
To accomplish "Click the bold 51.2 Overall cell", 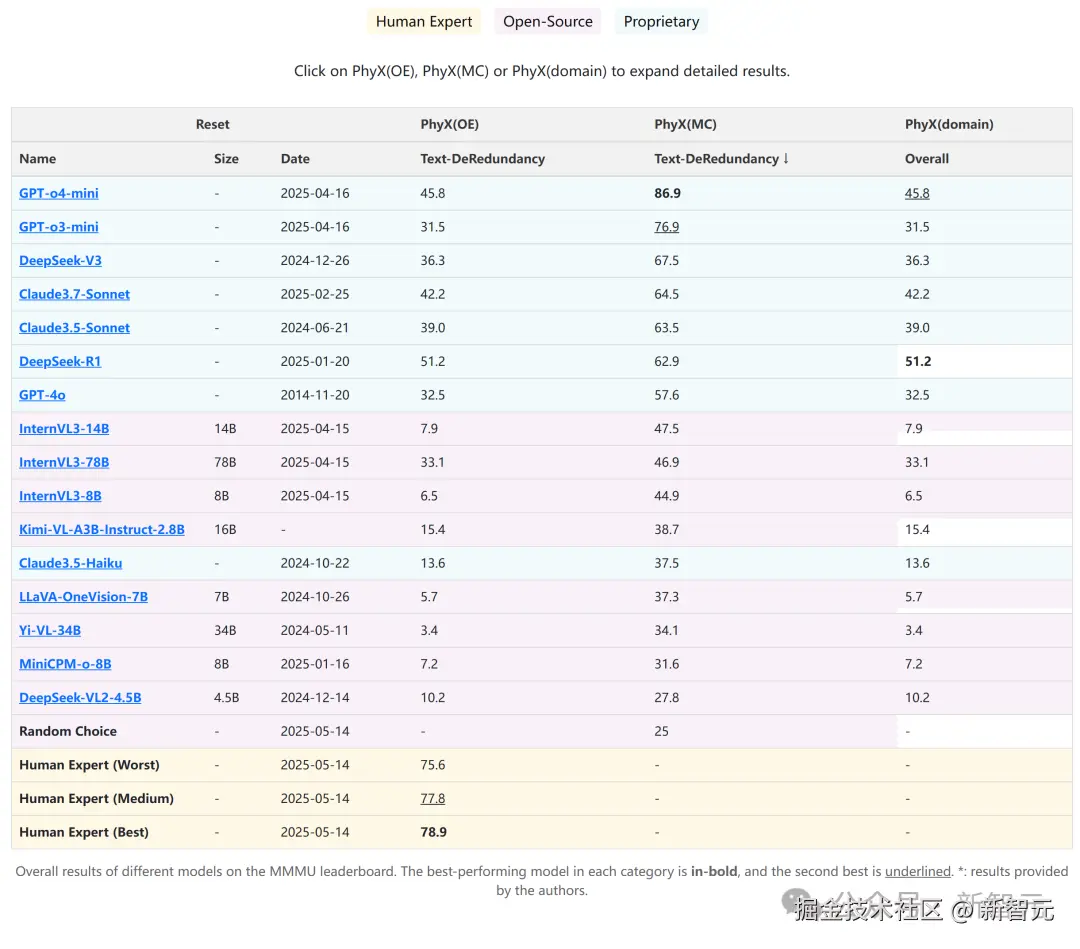I will (x=918, y=362).
